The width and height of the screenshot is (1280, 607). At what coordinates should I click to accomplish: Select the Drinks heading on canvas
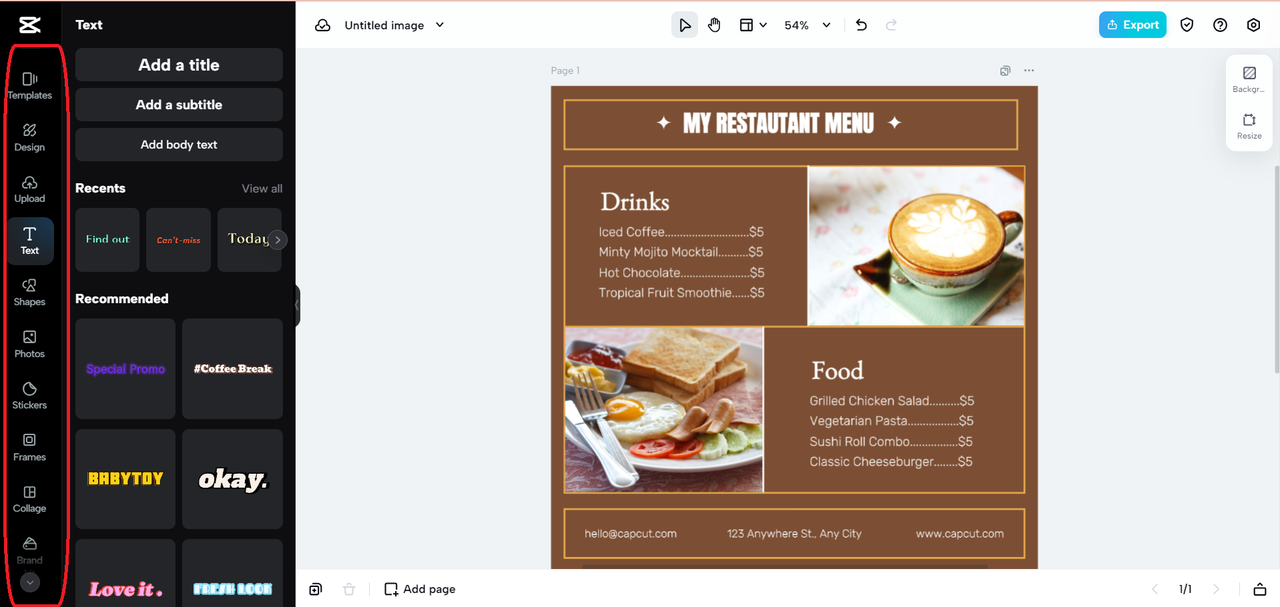coord(635,202)
